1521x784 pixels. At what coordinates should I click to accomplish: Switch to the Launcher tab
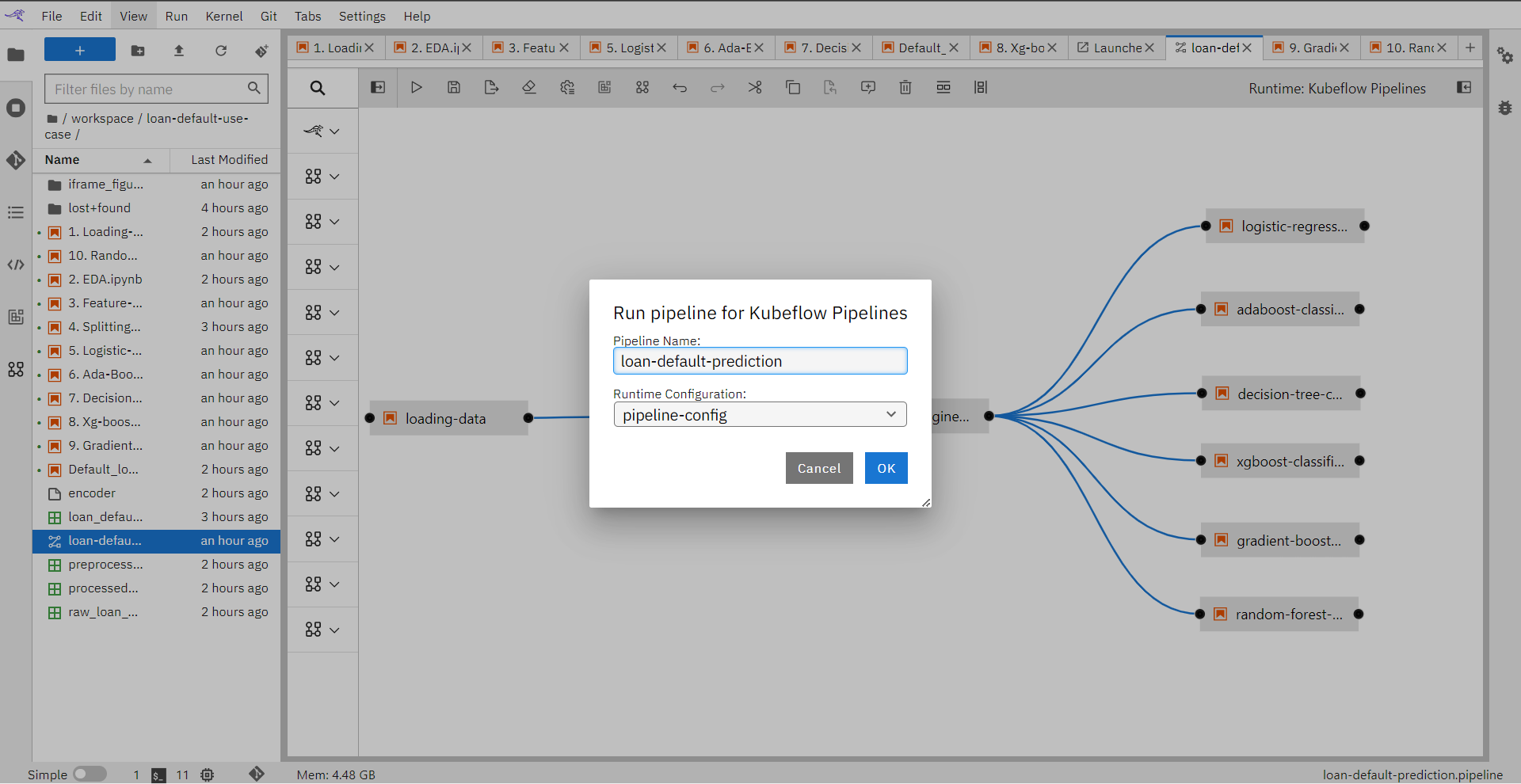coord(1117,48)
